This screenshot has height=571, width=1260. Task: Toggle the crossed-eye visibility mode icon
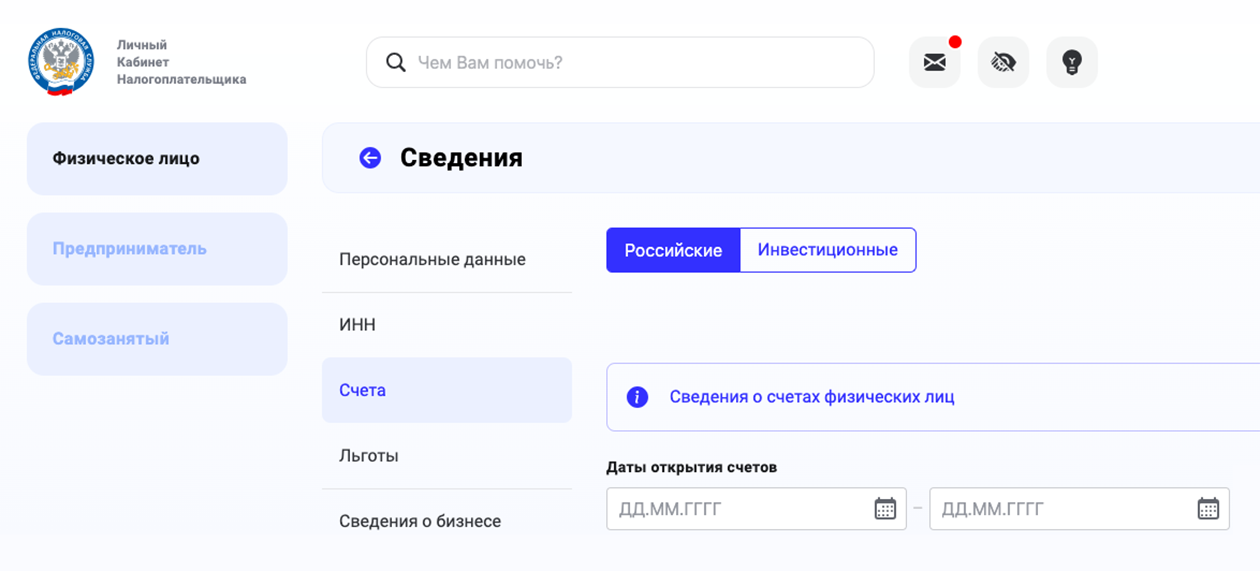1003,63
